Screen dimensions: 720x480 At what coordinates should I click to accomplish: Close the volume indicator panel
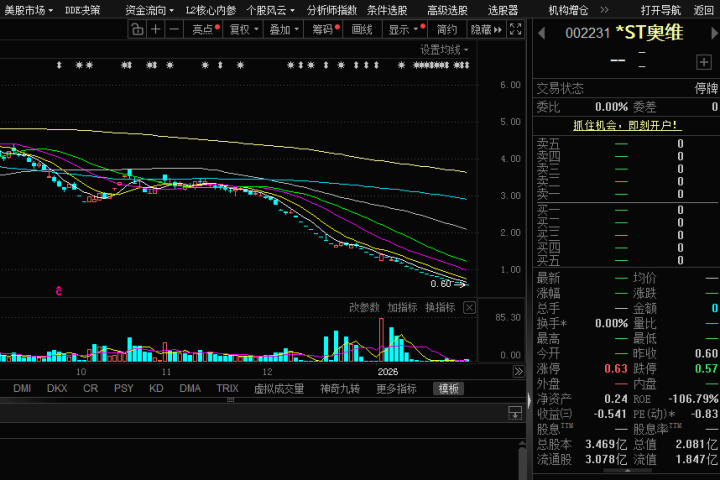pos(469,307)
